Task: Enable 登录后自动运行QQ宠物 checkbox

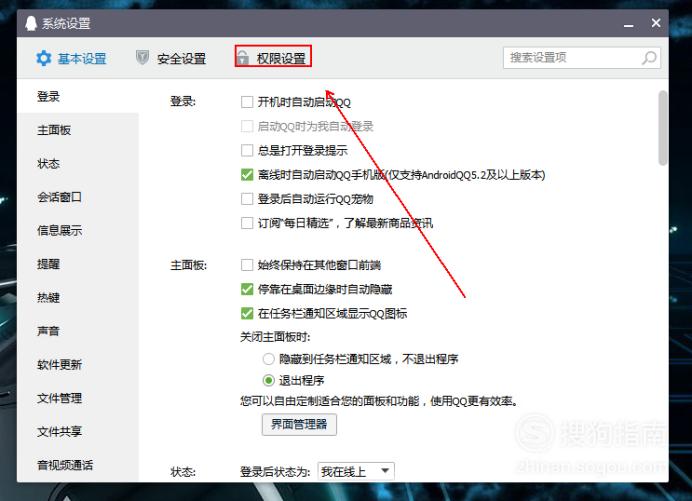Action: (x=247, y=199)
